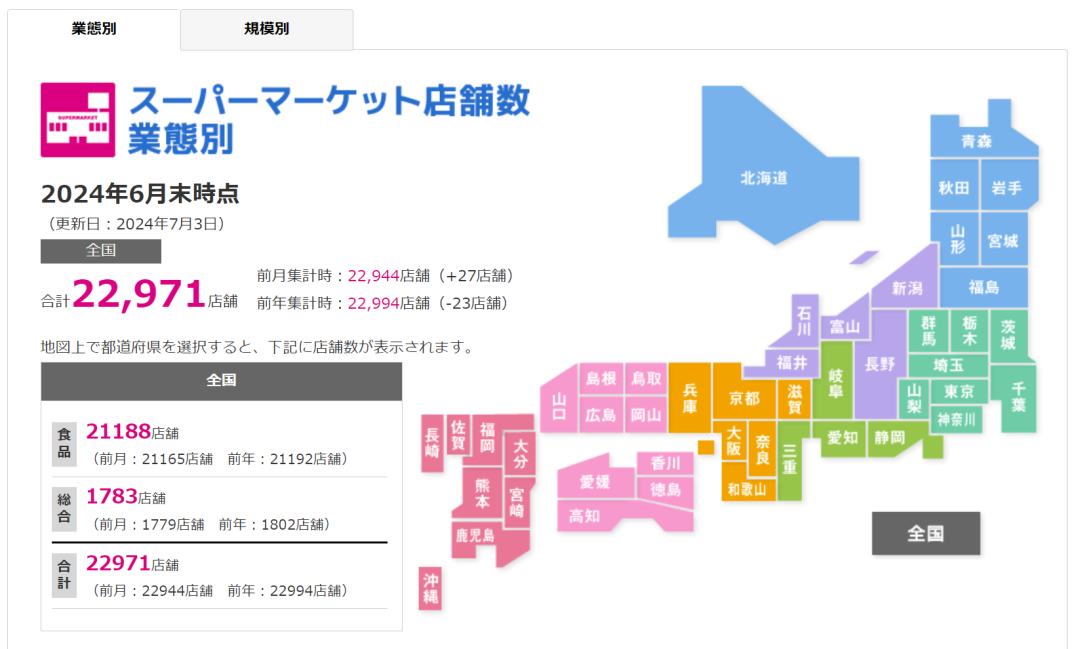Click 千葉 on the map
This screenshot has width=1080, height=649.
1018,396
